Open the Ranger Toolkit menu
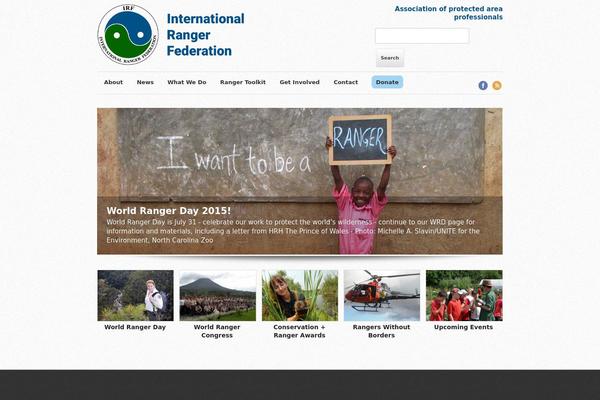This screenshot has width=600, height=400. 243,82
